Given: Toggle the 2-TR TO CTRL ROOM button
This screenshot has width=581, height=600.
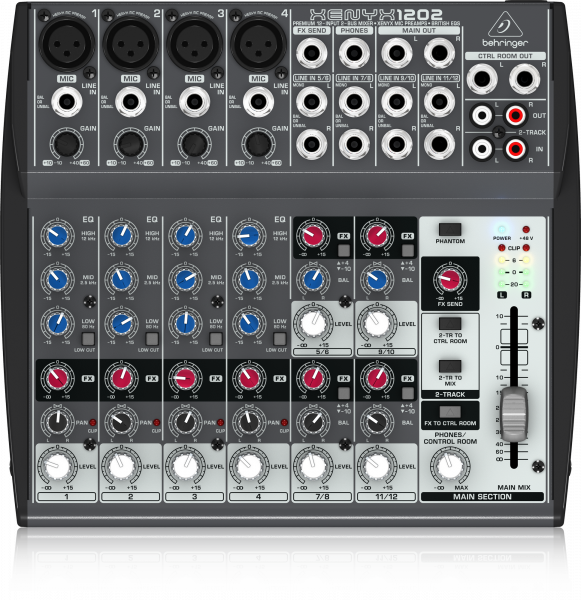Looking at the screenshot, I should 450,324.
